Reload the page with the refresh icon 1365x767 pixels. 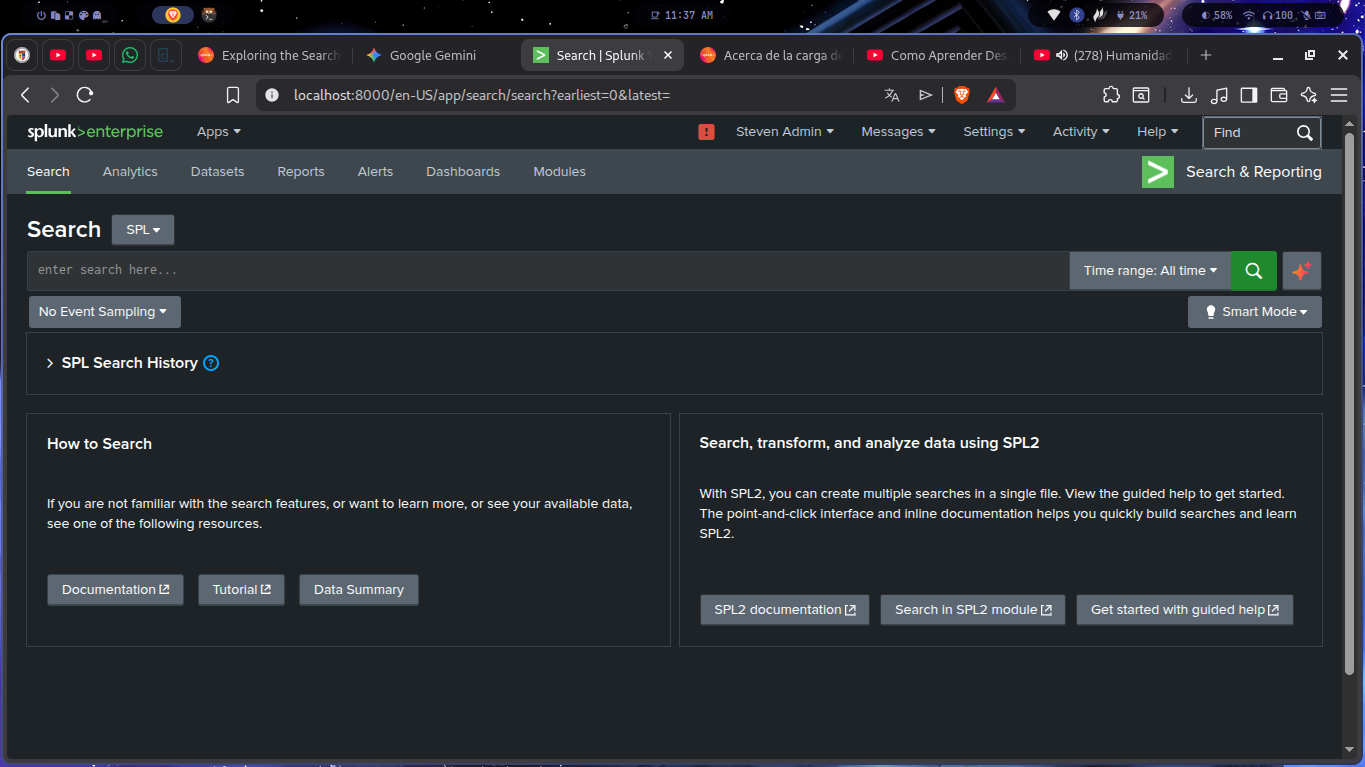[84, 94]
